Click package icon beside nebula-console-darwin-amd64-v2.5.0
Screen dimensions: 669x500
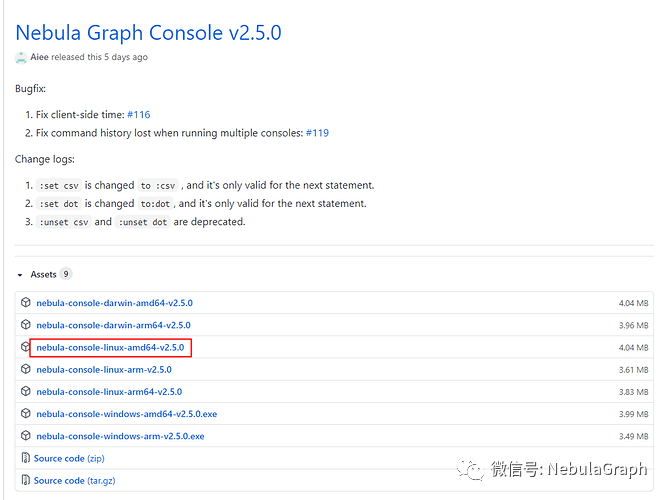tap(26, 302)
